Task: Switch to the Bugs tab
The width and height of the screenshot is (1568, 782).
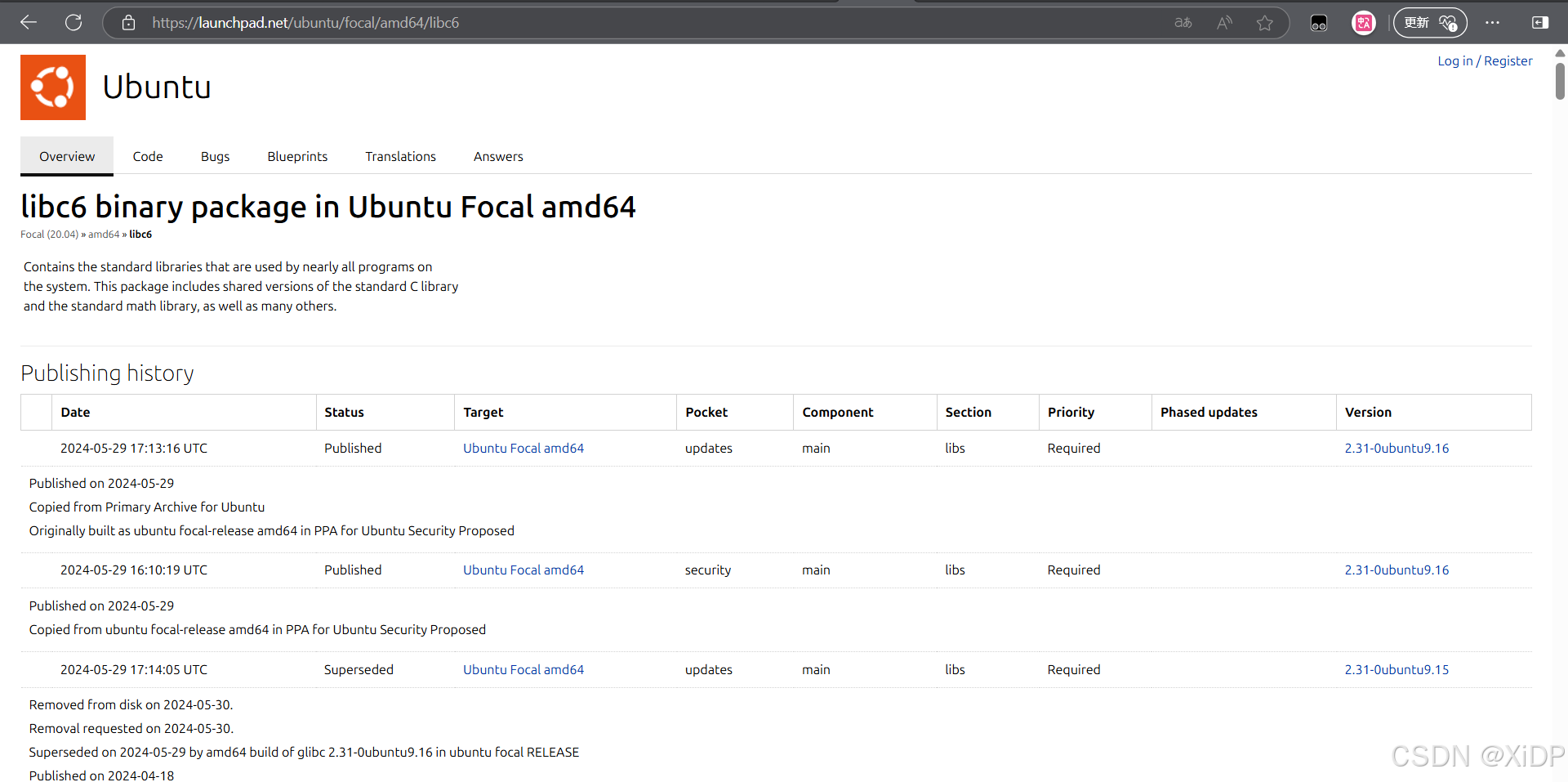Action: tap(216, 156)
